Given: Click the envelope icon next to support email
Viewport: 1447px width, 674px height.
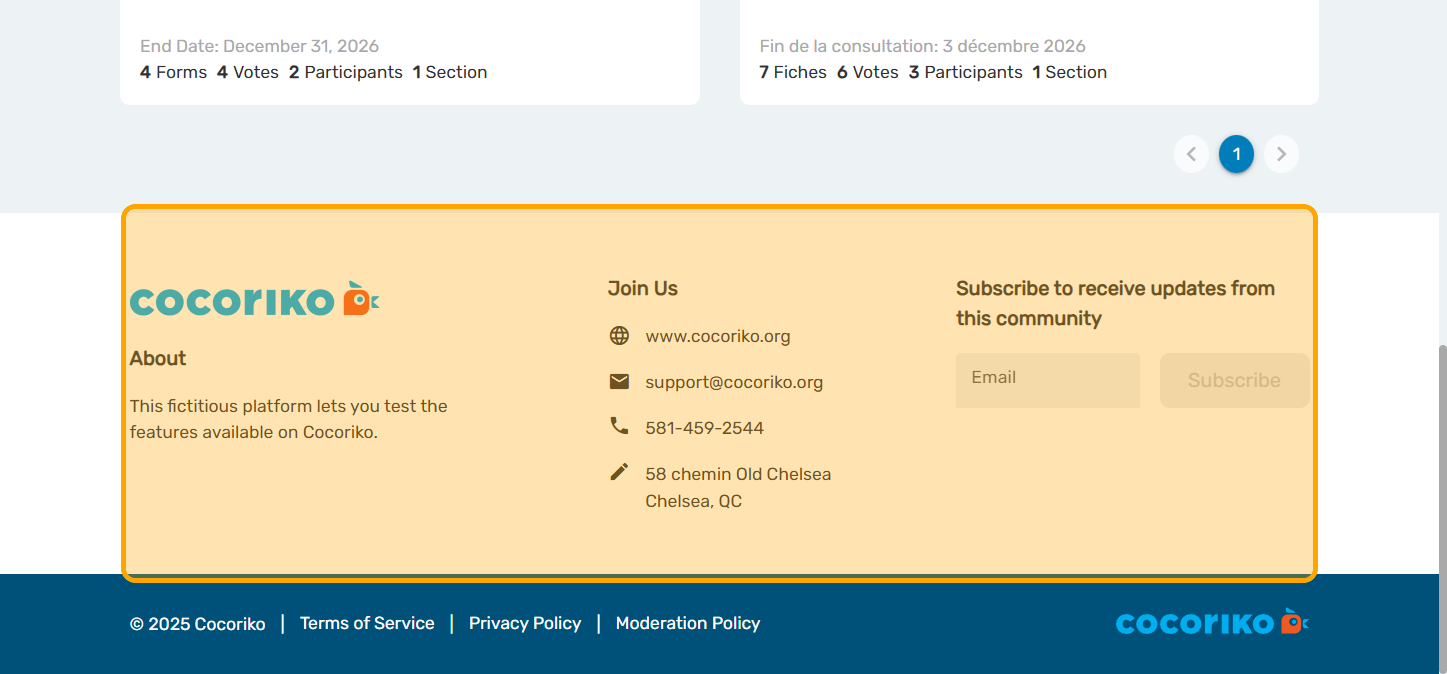Looking at the screenshot, I should tap(619, 382).
